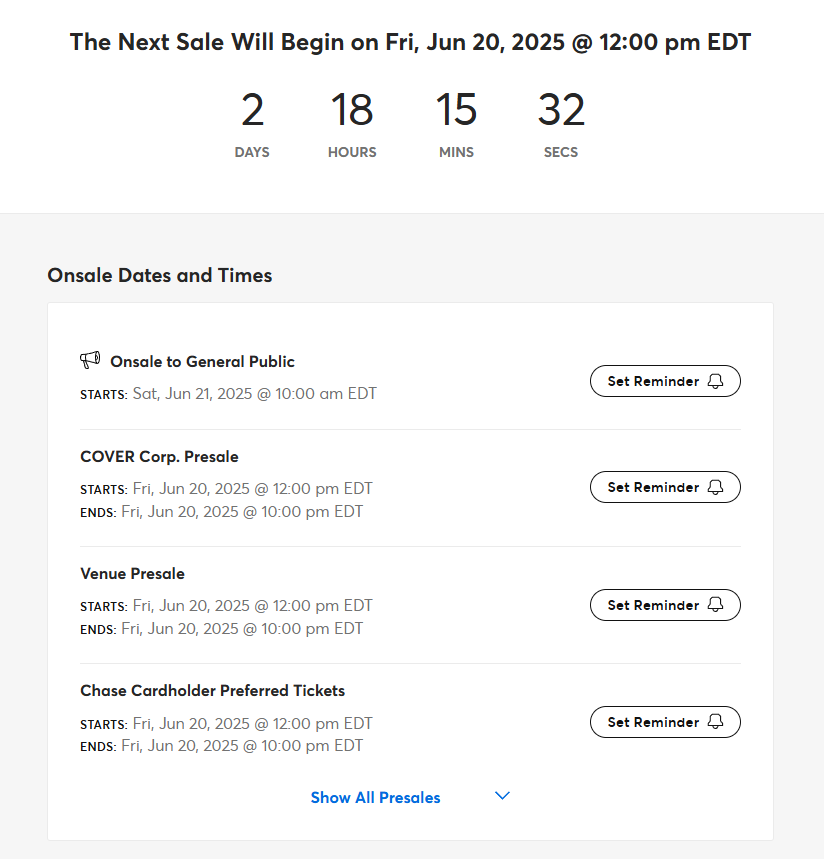Click the countdown SECS value

(x=561, y=110)
